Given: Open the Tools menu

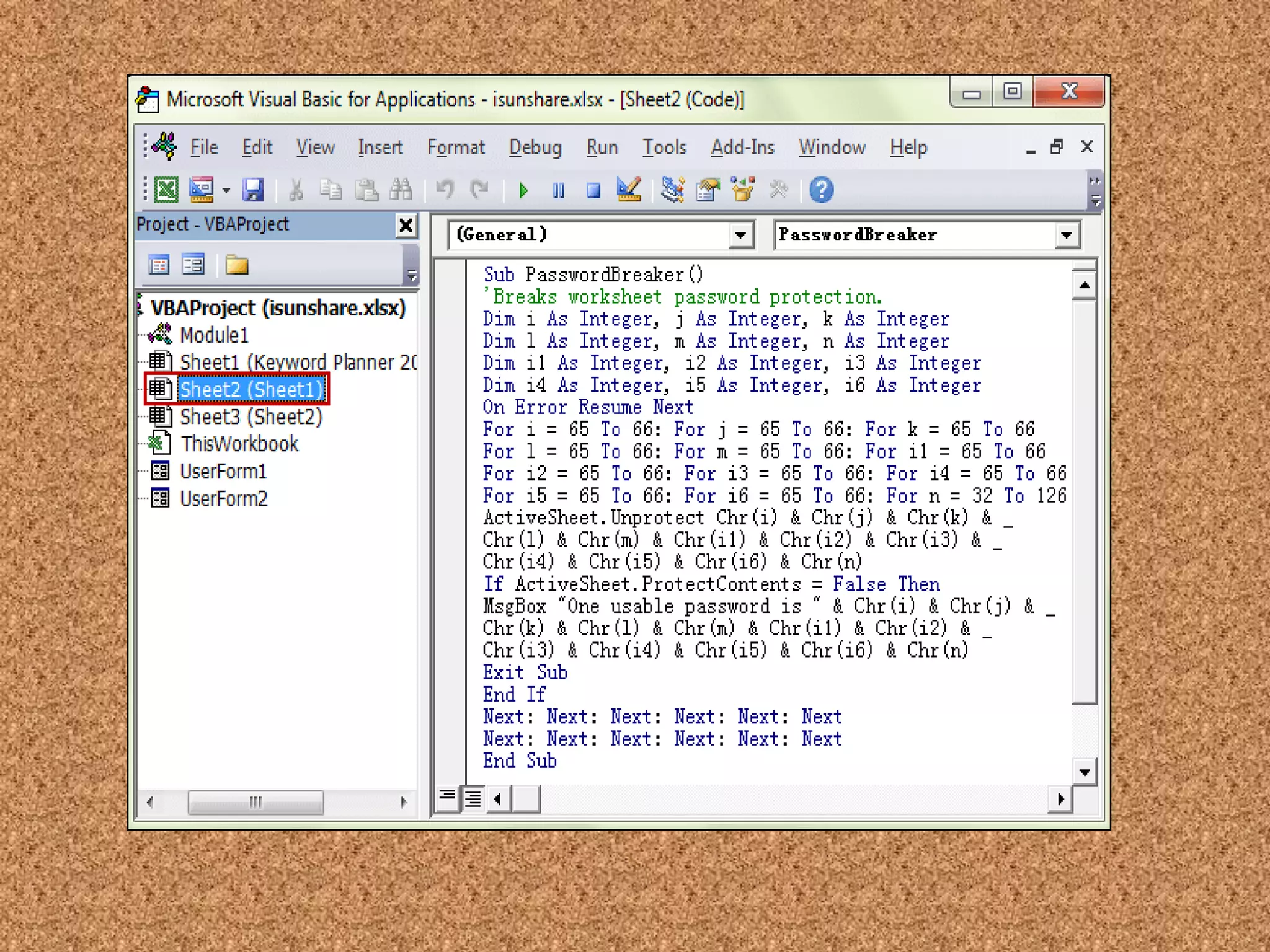Looking at the screenshot, I should (664, 148).
